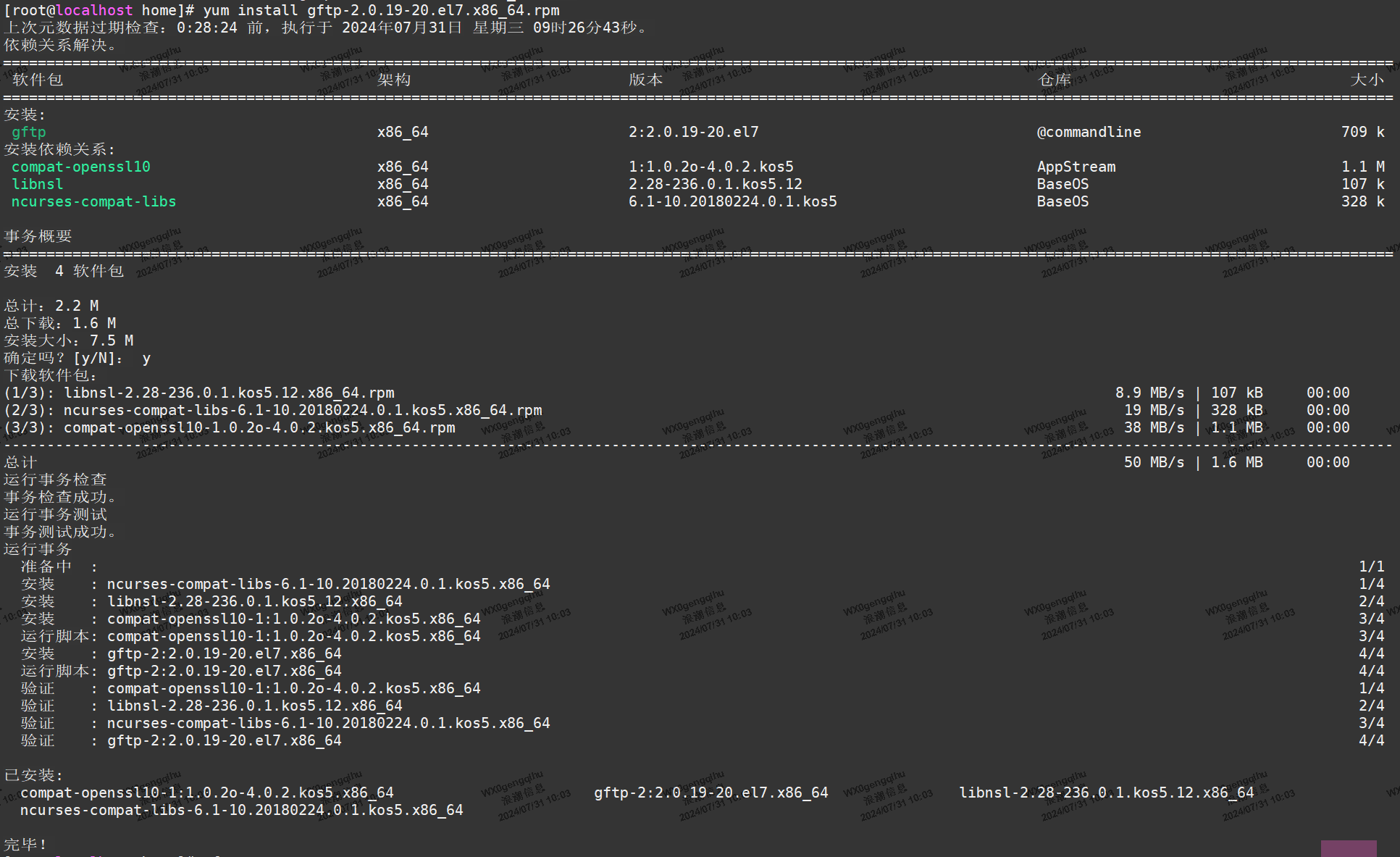Click the AppStream repository label
Screen dimensions: 1400x857
click(x=1076, y=167)
